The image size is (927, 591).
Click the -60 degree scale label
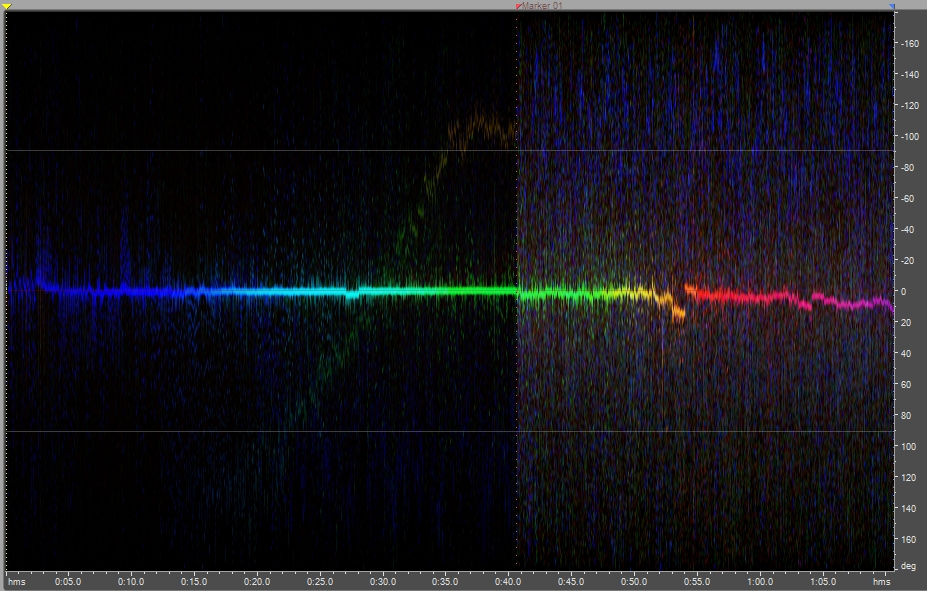point(908,199)
